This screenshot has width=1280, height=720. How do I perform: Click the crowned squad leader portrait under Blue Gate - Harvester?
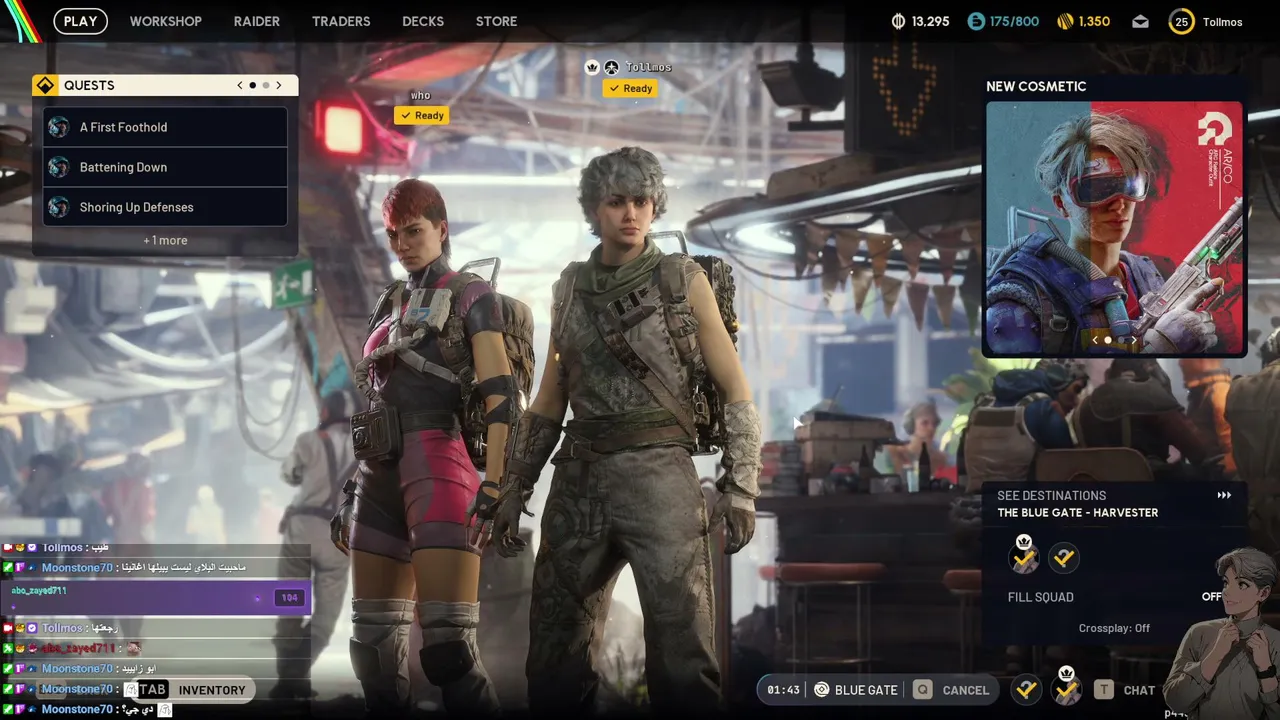point(1024,556)
